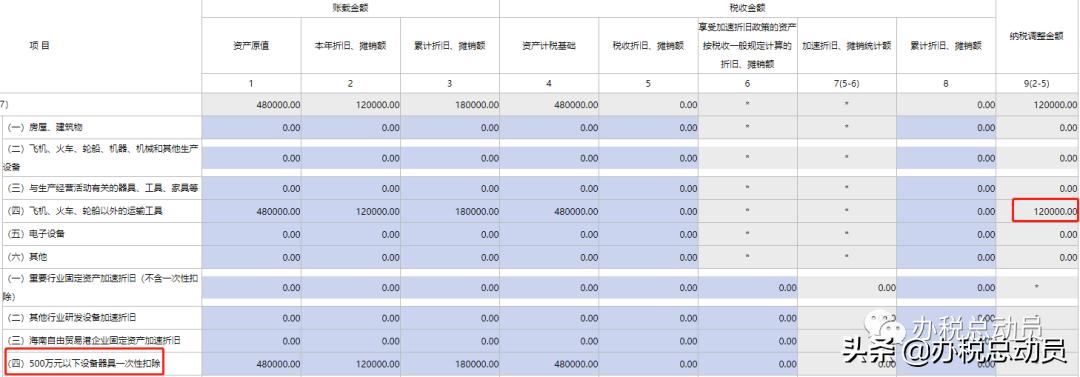
Task: Click 运输工具 row column 8 累计折旧 cell
Action: [x=946, y=211]
